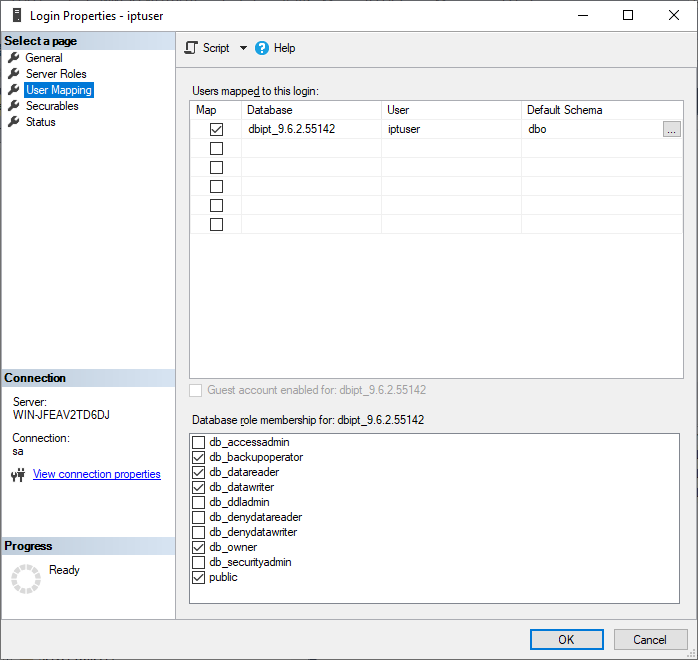Screen dimensions: 698x660
Task: Open the Default Schema browse ellipsis button
Action: tap(672, 130)
